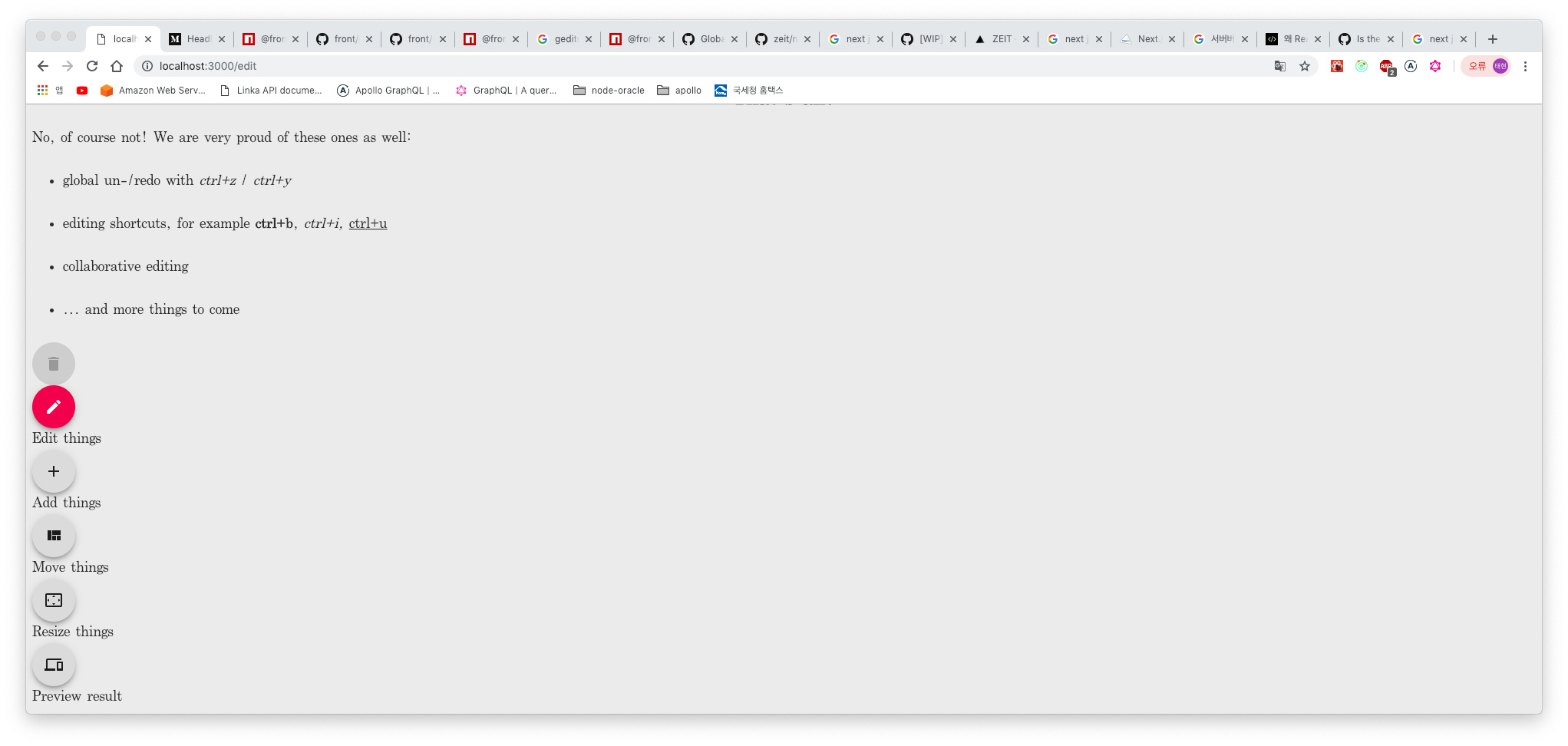The width and height of the screenshot is (1568, 746).
Task: Select the pink Edit things pencil icon
Action: pyautogui.click(x=53, y=407)
